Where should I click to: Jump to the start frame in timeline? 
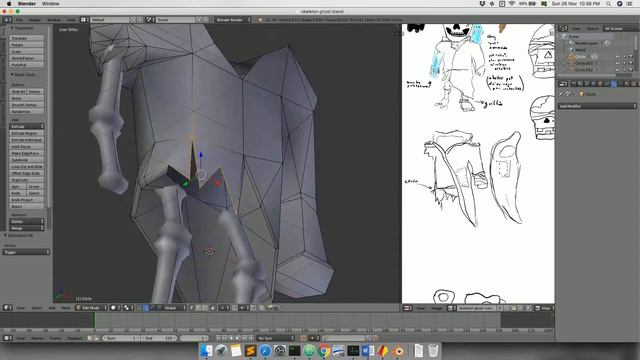coord(218,338)
